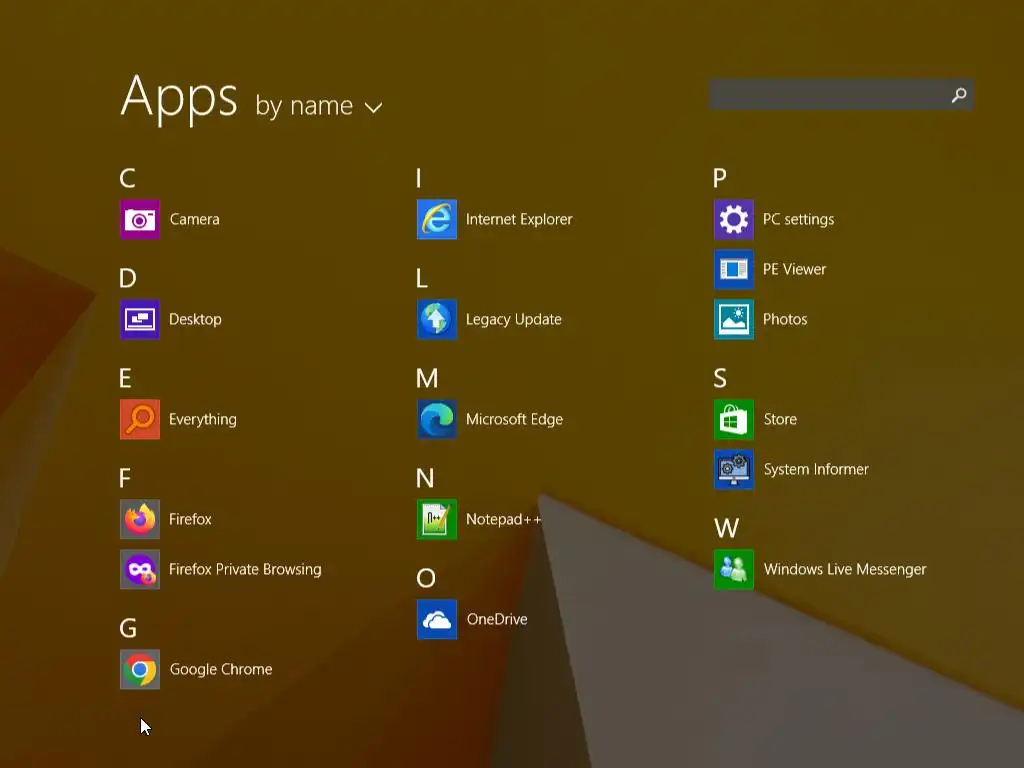Click the letter S group header
This screenshot has width=1024, height=768.
click(x=720, y=378)
